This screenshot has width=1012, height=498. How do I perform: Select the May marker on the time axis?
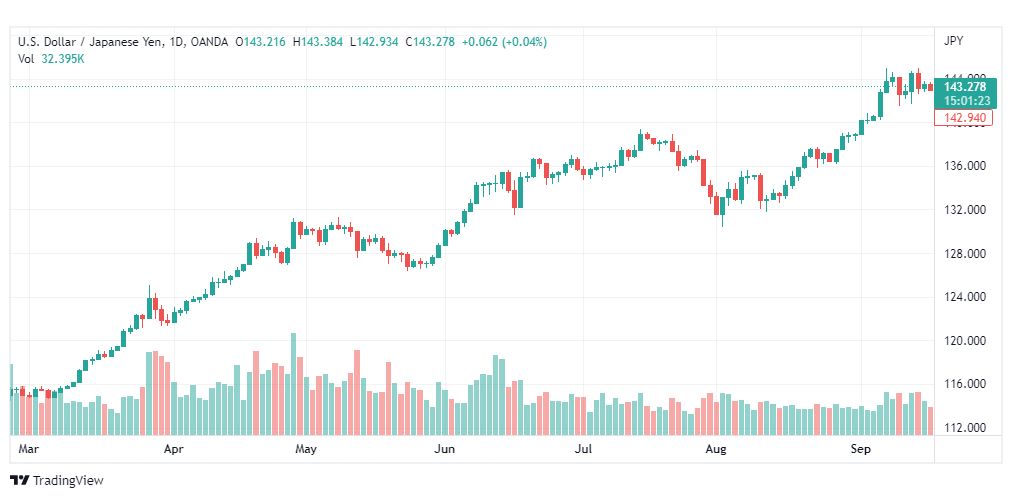(306, 450)
